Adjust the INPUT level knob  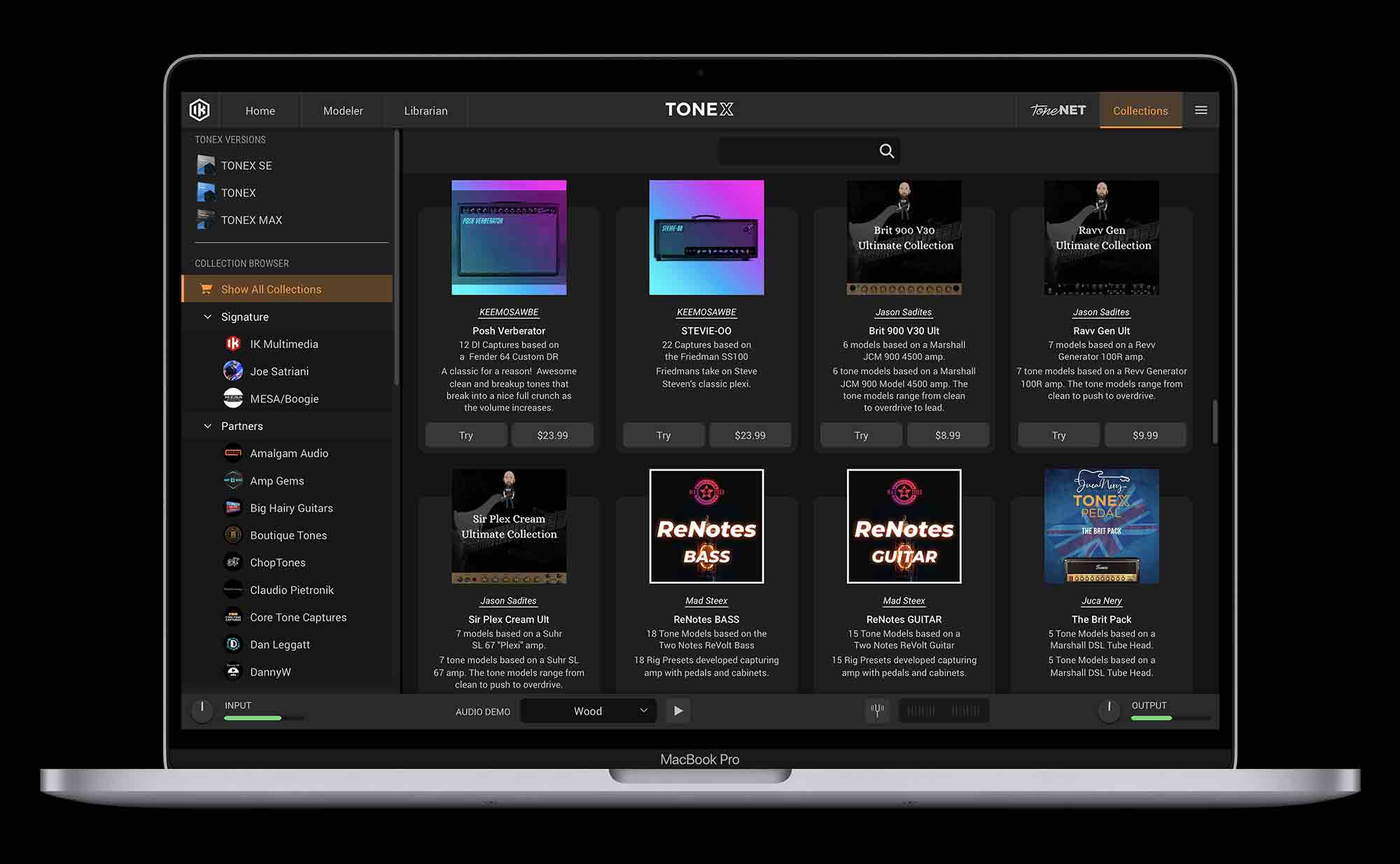click(x=202, y=710)
